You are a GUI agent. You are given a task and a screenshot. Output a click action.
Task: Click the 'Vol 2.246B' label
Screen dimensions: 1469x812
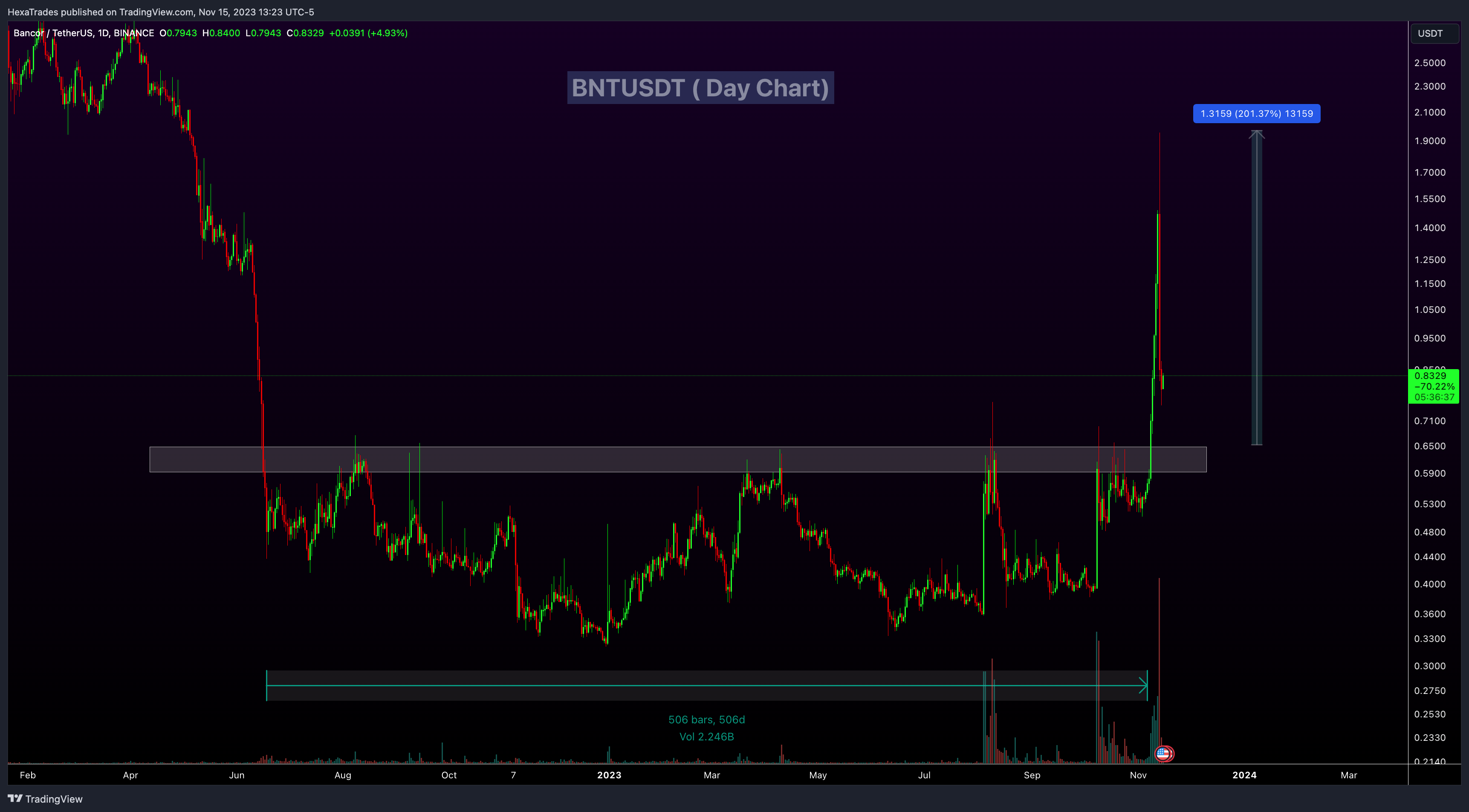coord(706,737)
